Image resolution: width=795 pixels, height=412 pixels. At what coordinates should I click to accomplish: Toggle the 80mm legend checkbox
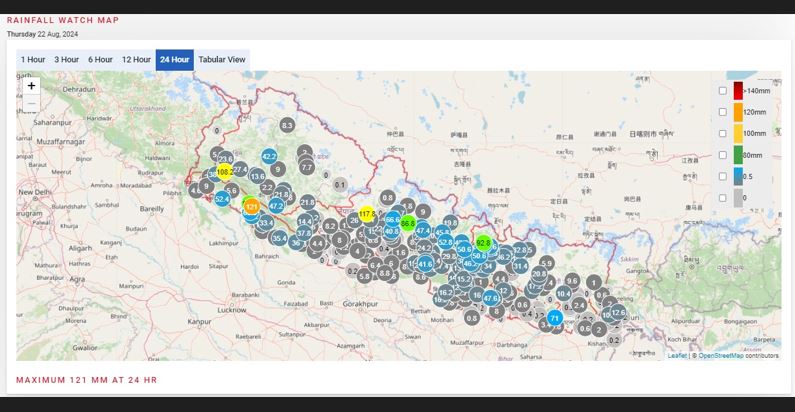[x=722, y=155]
